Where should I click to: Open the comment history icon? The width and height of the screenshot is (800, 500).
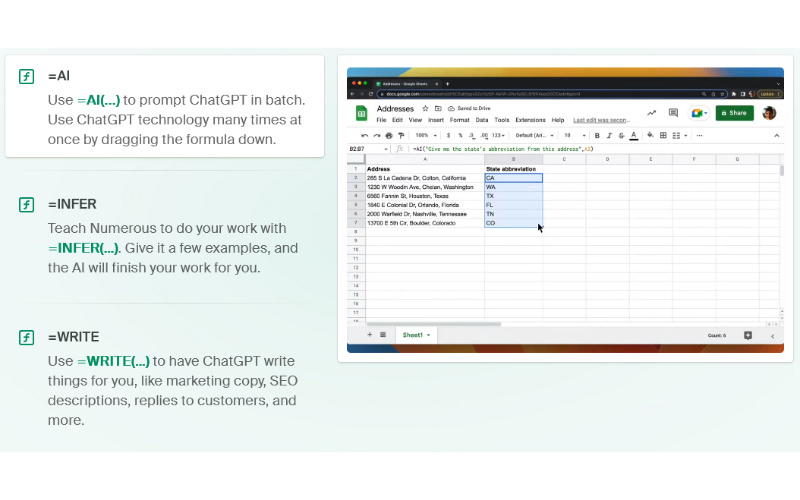[673, 113]
